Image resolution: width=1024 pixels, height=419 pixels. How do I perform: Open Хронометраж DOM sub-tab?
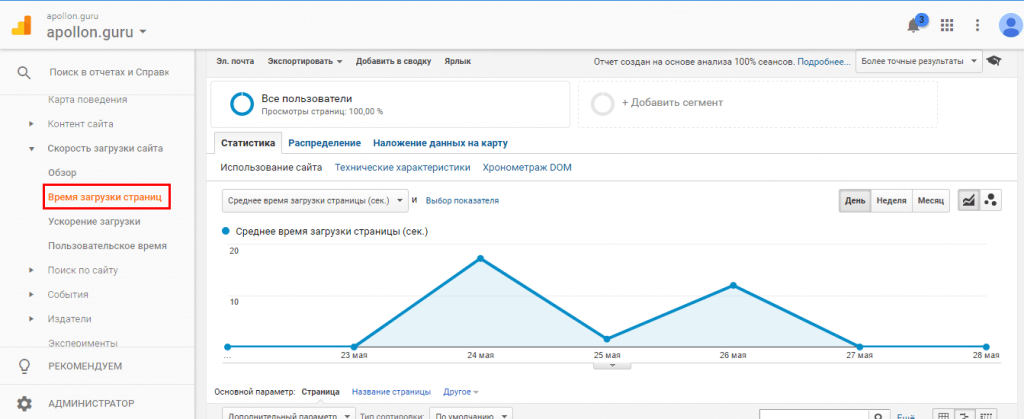coord(527,168)
